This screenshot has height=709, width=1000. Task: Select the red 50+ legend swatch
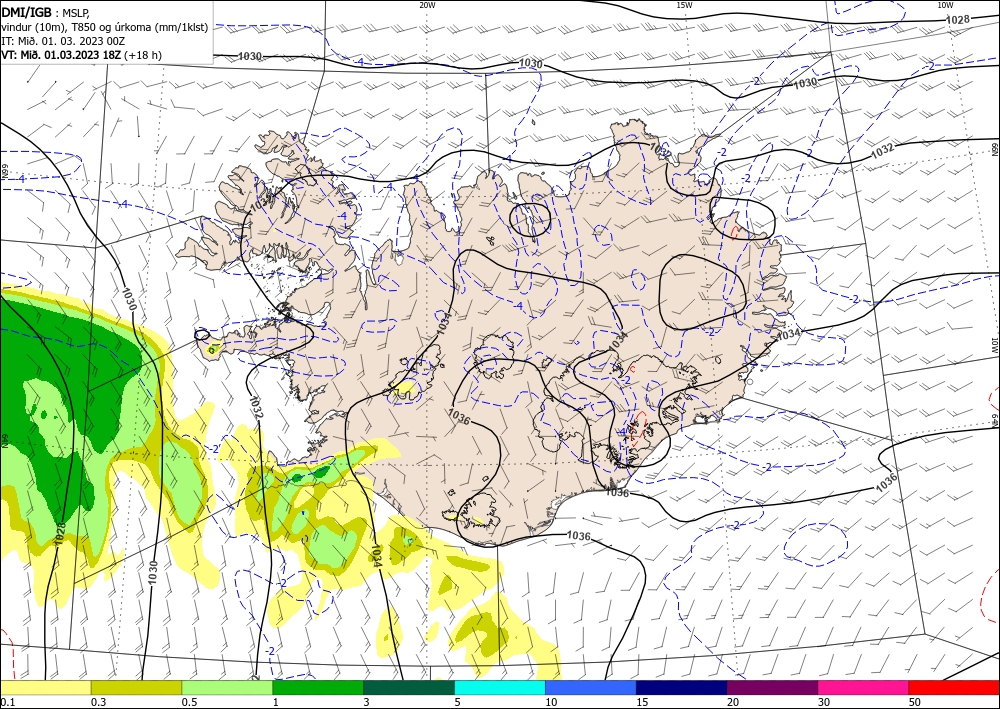click(x=954, y=687)
